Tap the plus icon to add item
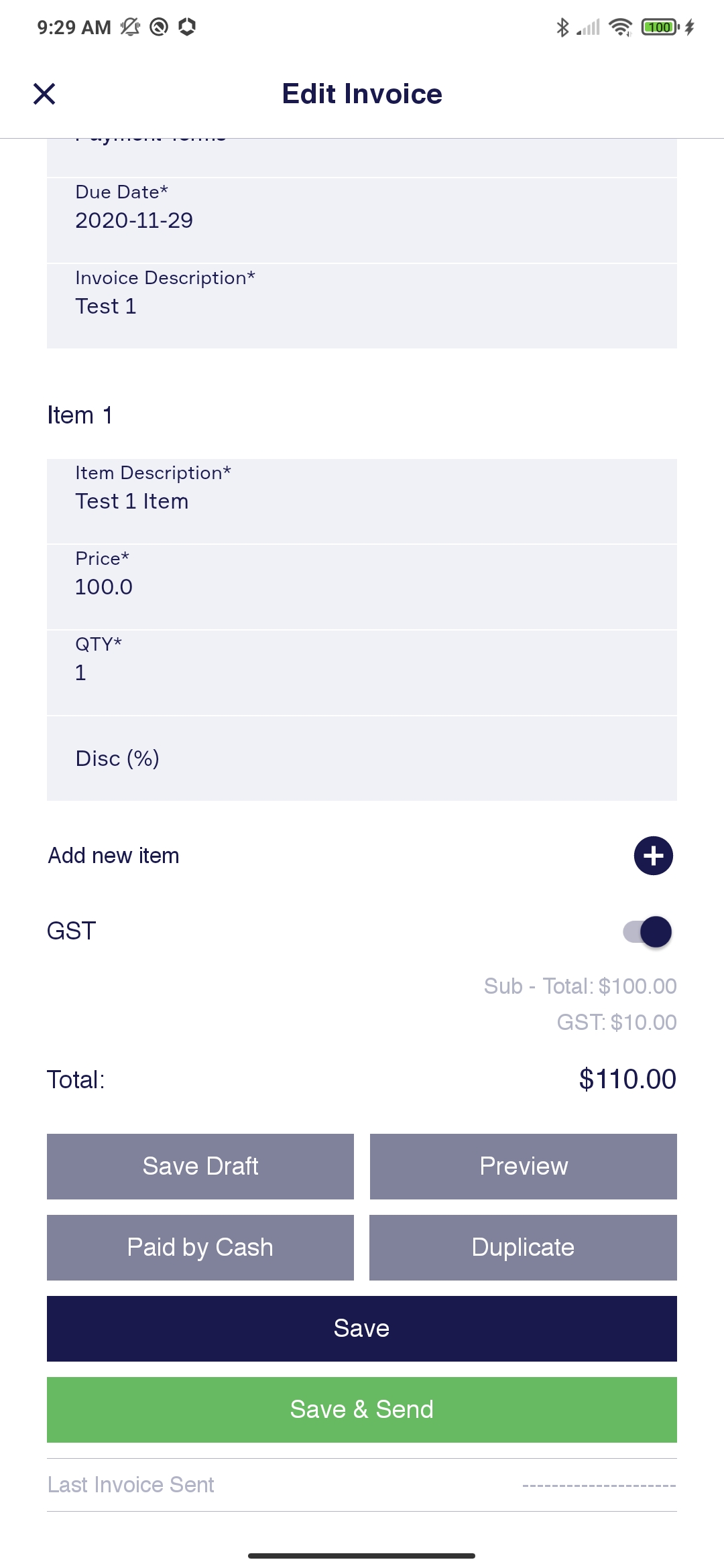Image resolution: width=724 pixels, height=1568 pixels. (x=653, y=856)
